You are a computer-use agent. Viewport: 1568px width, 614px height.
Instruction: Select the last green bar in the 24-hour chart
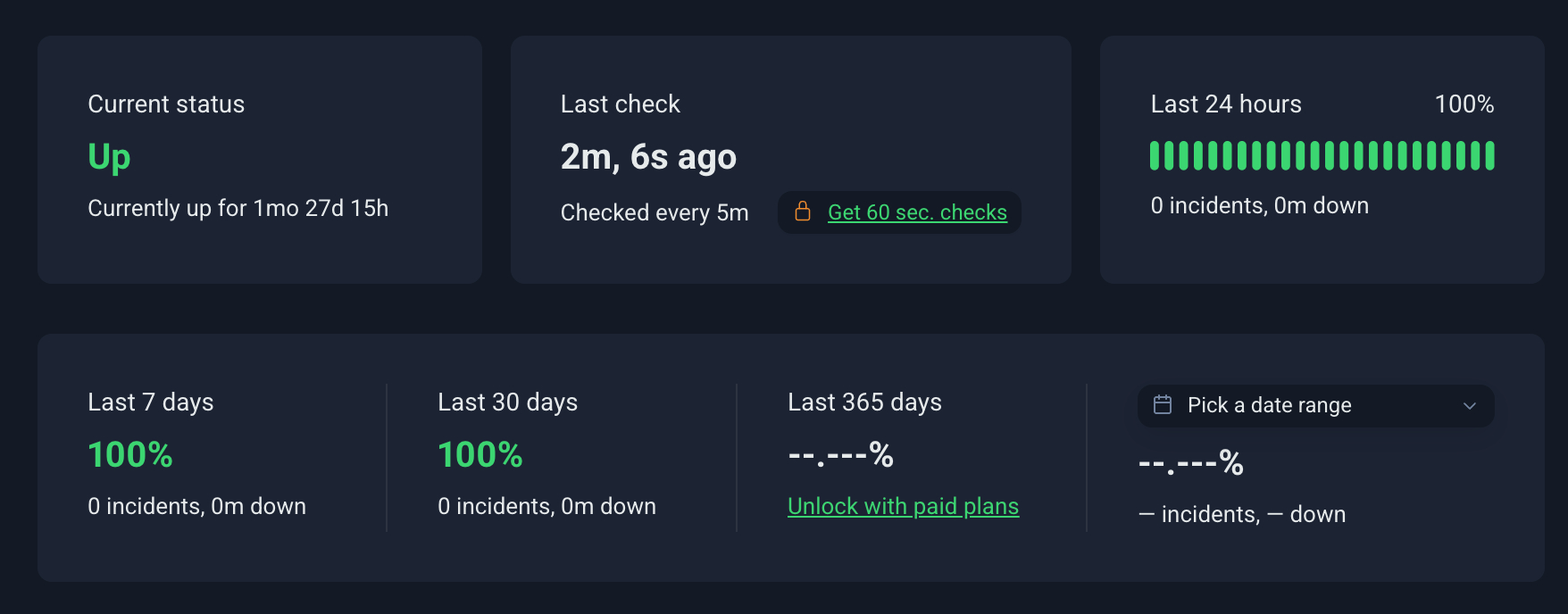(x=1490, y=156)
